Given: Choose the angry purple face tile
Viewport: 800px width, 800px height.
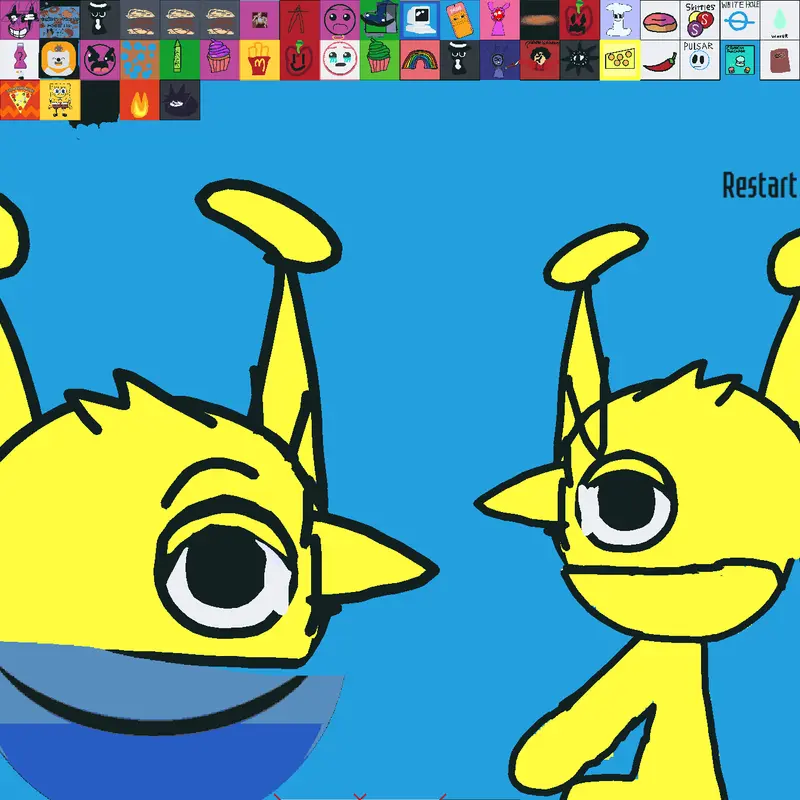Looking at the screenshot, I should pyautogui.click(x=99, y=60).
